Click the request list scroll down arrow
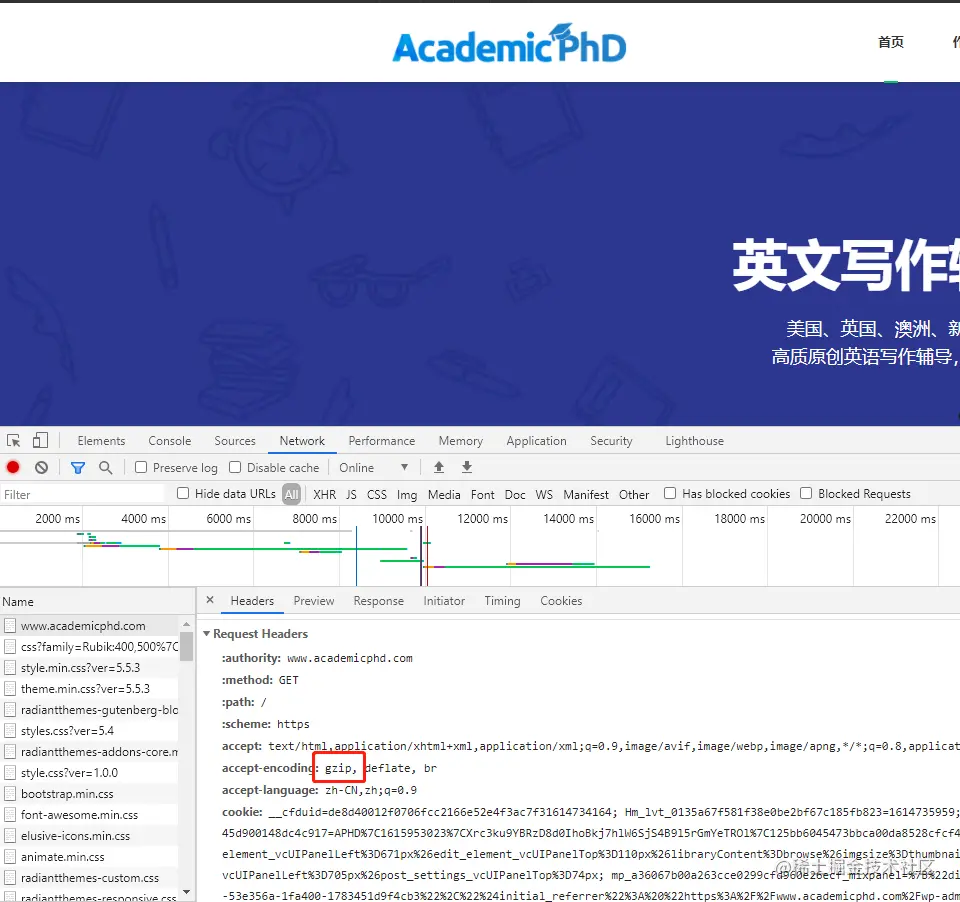This screenshot has height=902, width=960. [187, 892]
